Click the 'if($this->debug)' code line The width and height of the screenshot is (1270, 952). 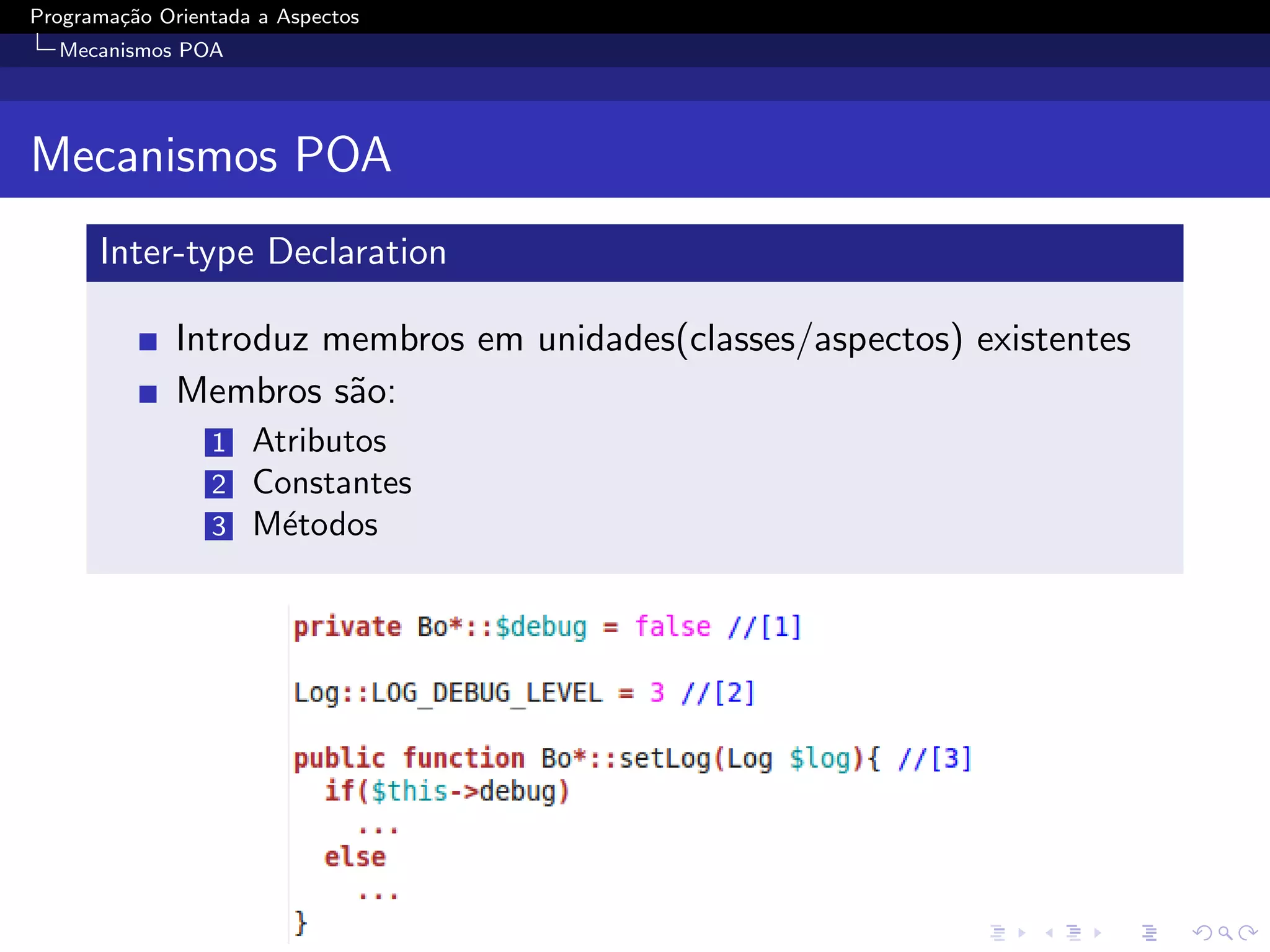click(x=446, y=792)
